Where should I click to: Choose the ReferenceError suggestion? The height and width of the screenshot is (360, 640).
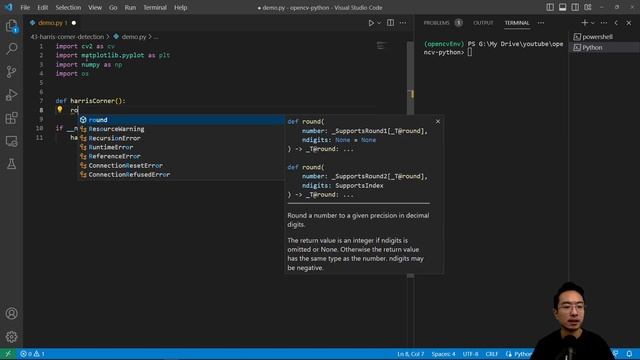182,156
